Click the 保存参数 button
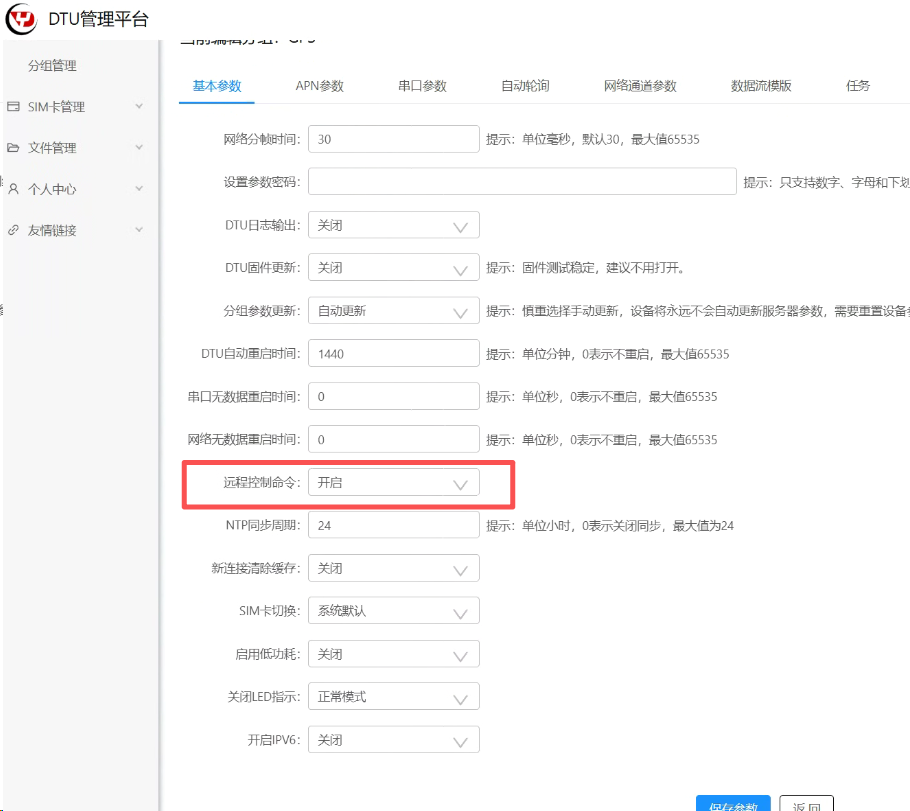The width and height of the screenshot is (910, 811). pyautogui.click(x=733, y=804)
